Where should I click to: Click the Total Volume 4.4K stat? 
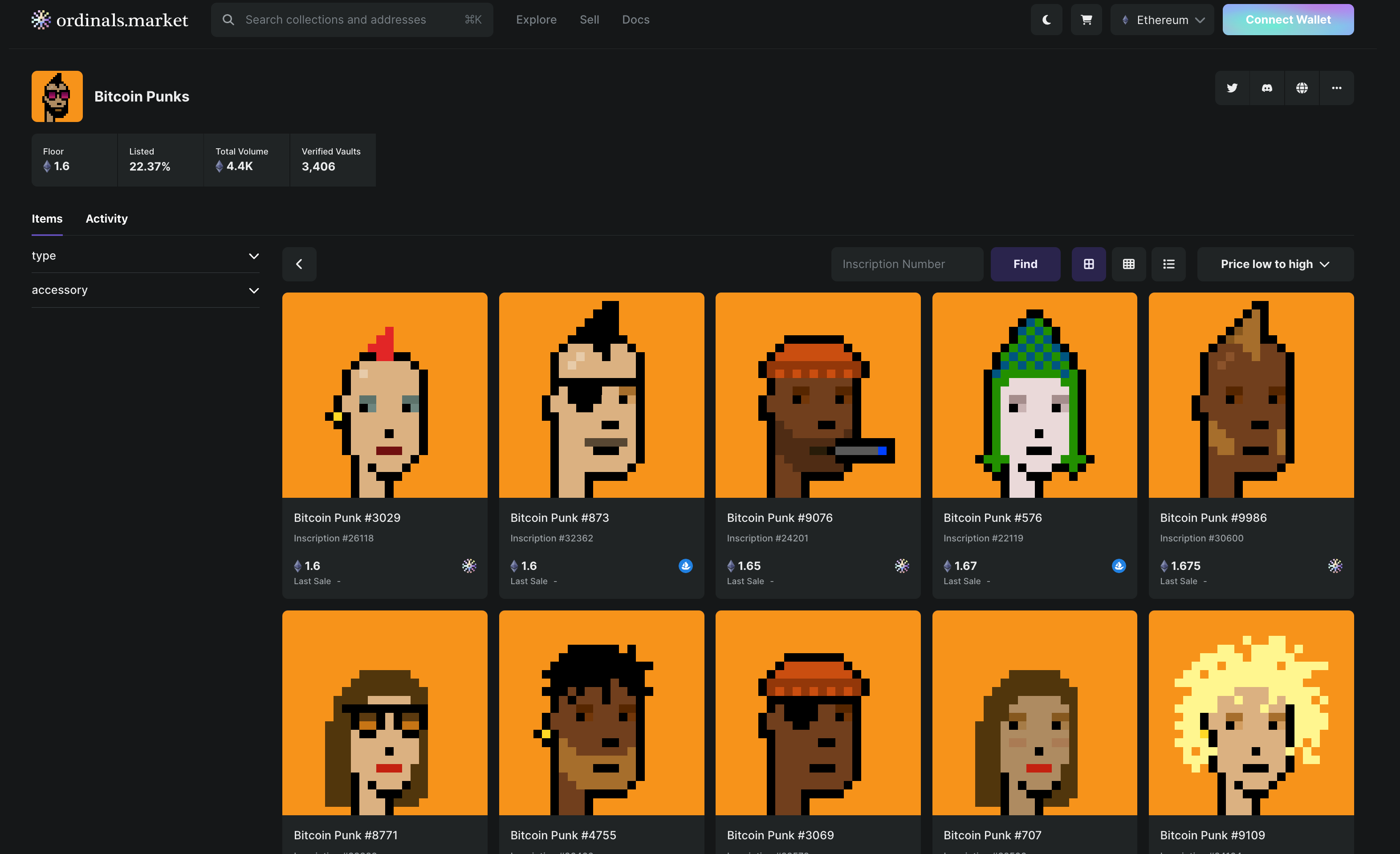(x=247, y=160)
